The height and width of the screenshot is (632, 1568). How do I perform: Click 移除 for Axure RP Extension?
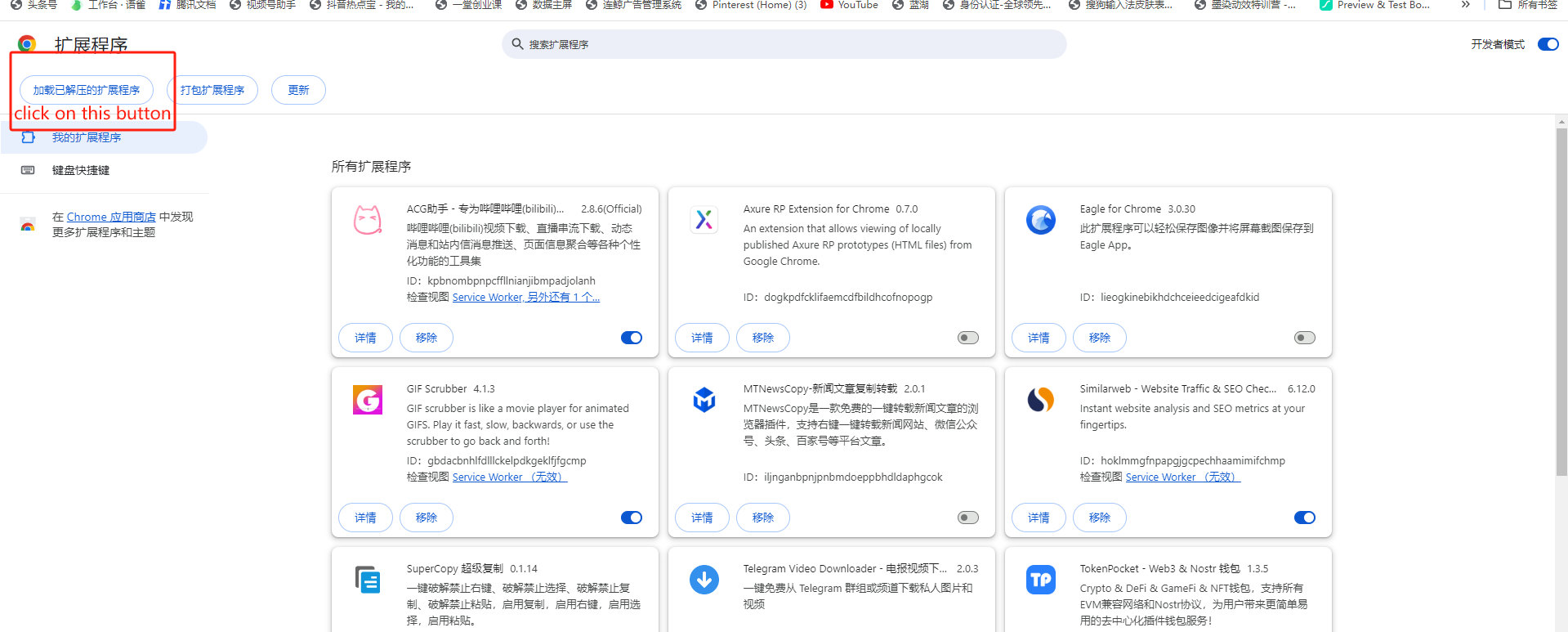(763, 338)
